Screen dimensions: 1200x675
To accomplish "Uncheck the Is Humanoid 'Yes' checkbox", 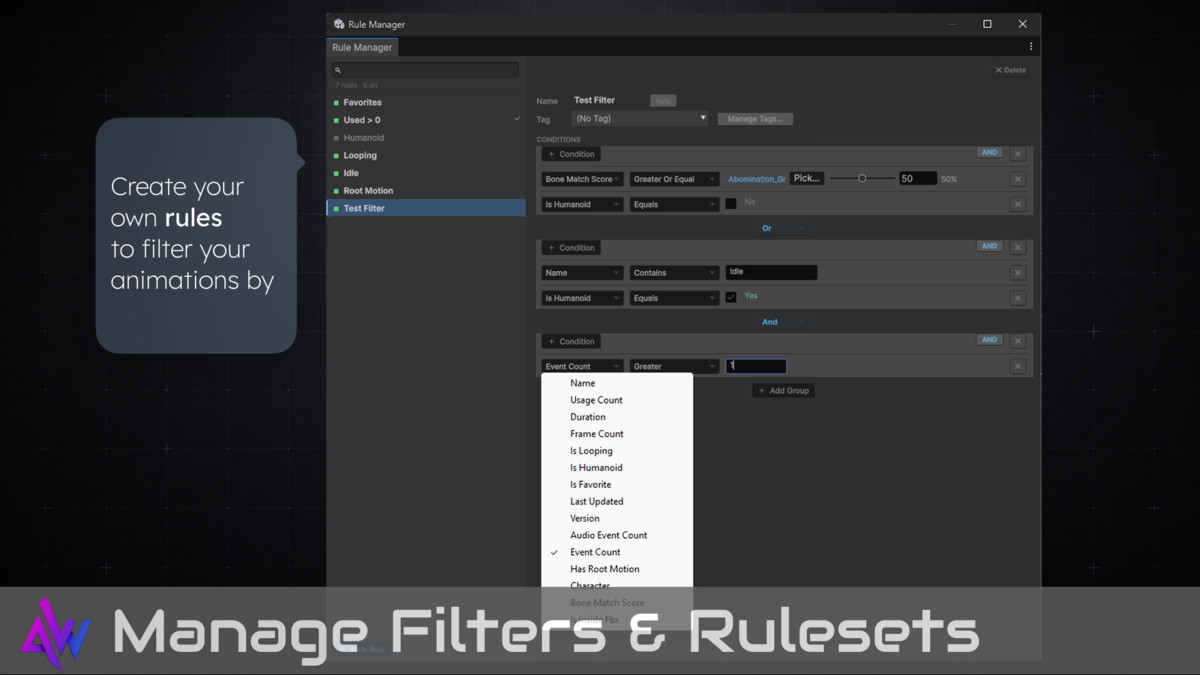I will point(730,297).
